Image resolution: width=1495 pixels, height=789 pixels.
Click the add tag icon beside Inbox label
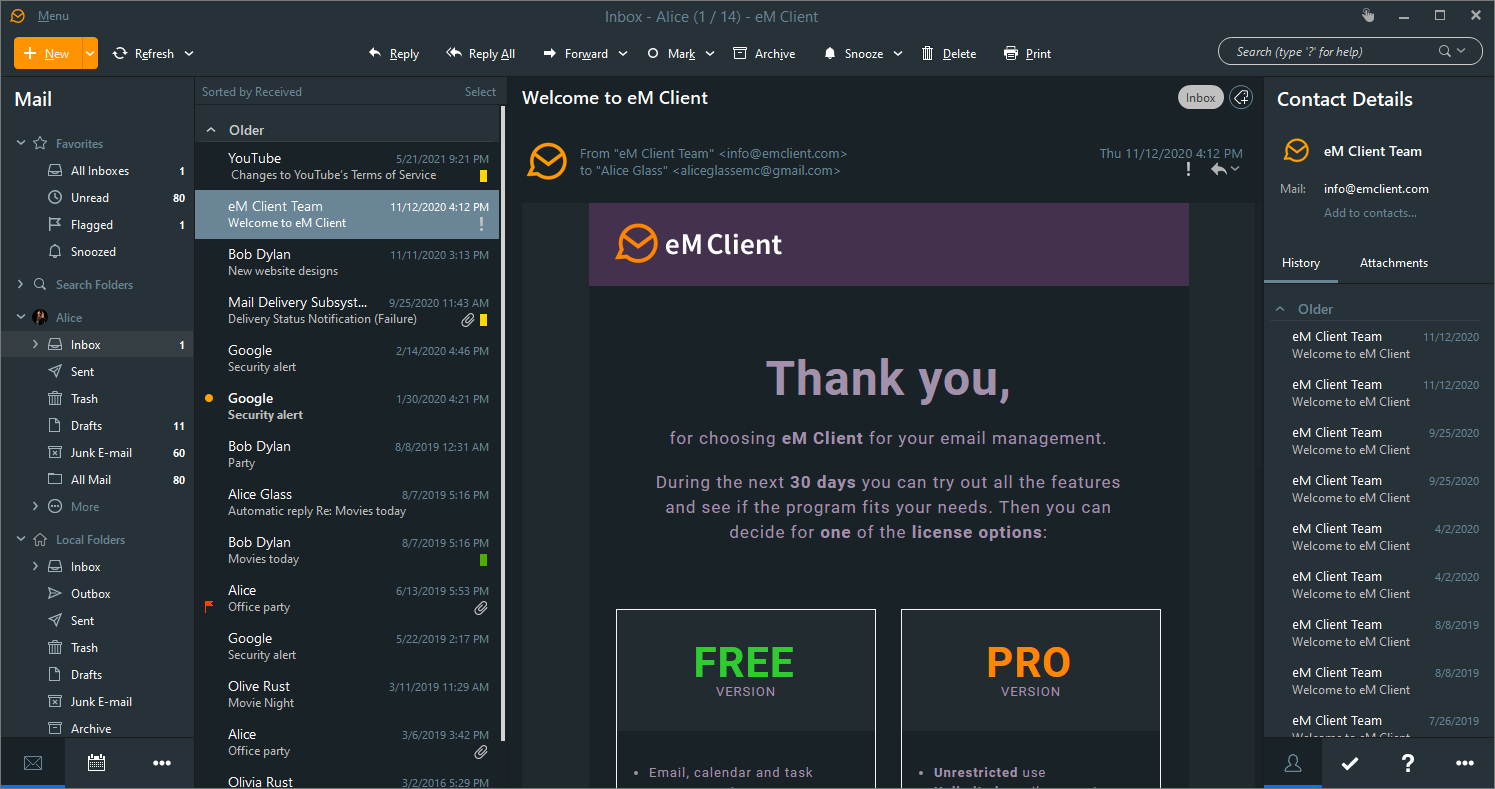point(1241,97)
